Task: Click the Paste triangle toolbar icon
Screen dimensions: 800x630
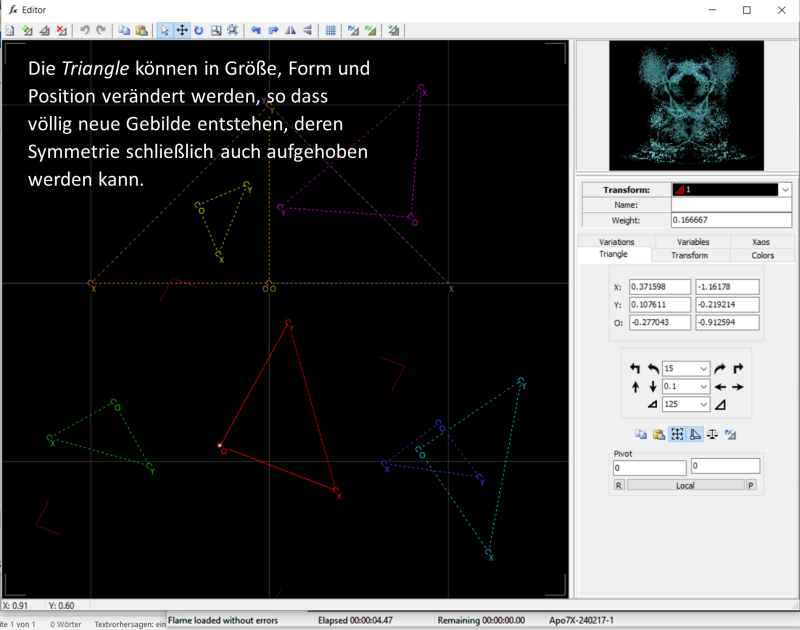Action: (x=141, y=30)
